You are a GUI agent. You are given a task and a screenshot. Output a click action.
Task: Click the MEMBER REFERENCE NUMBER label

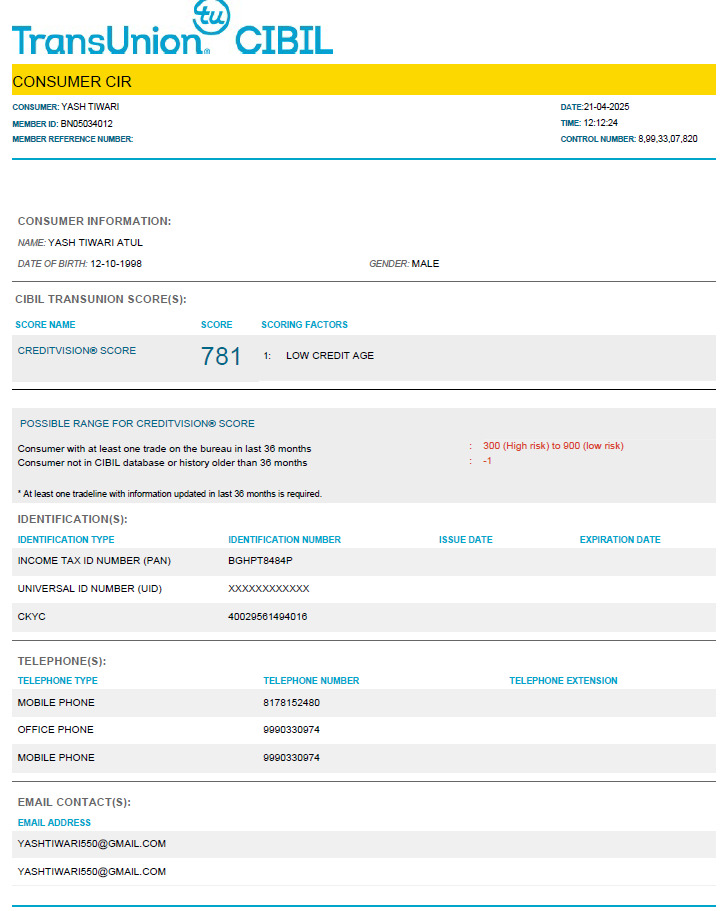click(73, 139)
